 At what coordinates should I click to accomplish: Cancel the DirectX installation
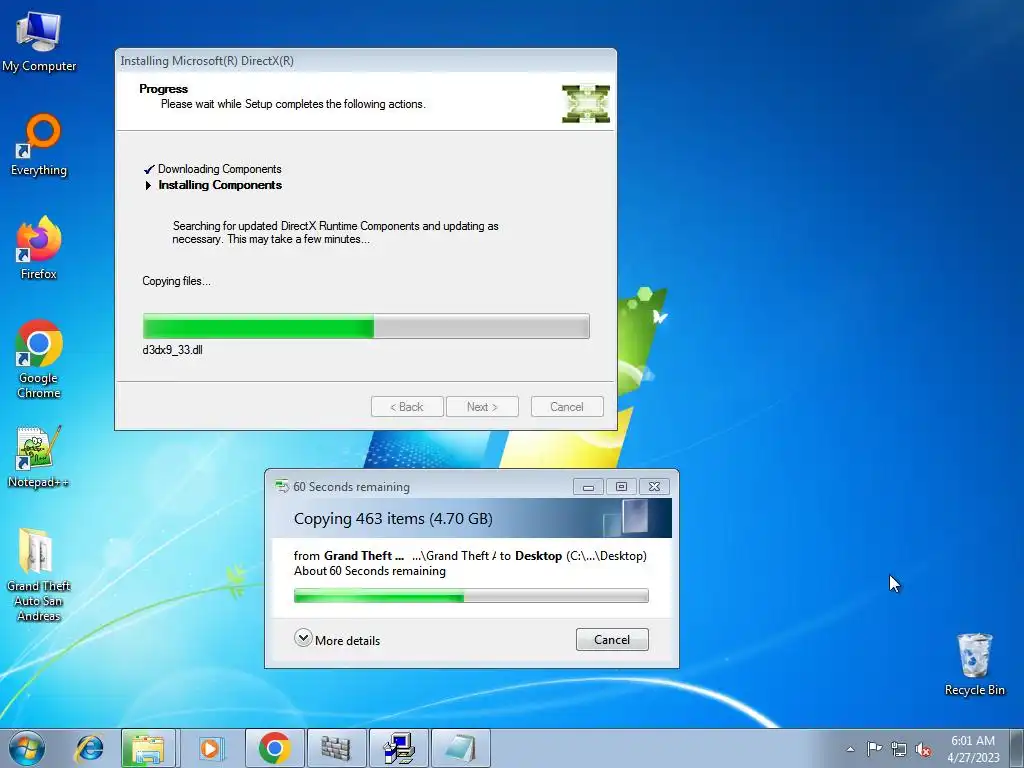tap(567, 407)
